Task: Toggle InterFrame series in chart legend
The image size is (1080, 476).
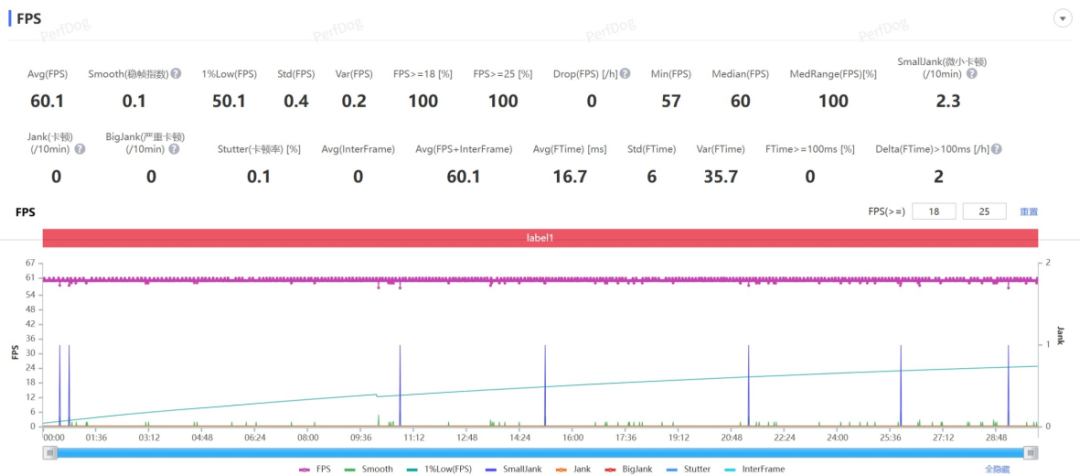Action: point(754,469)
